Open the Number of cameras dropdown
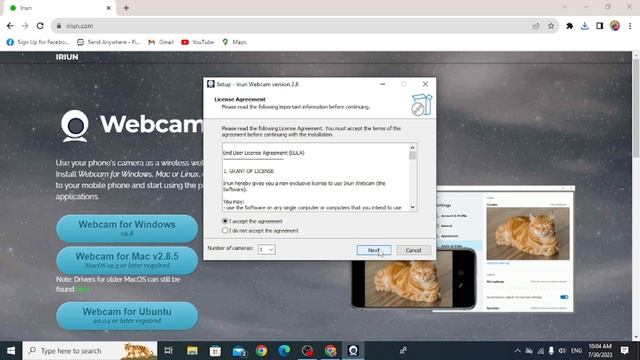 pos(267,249)
